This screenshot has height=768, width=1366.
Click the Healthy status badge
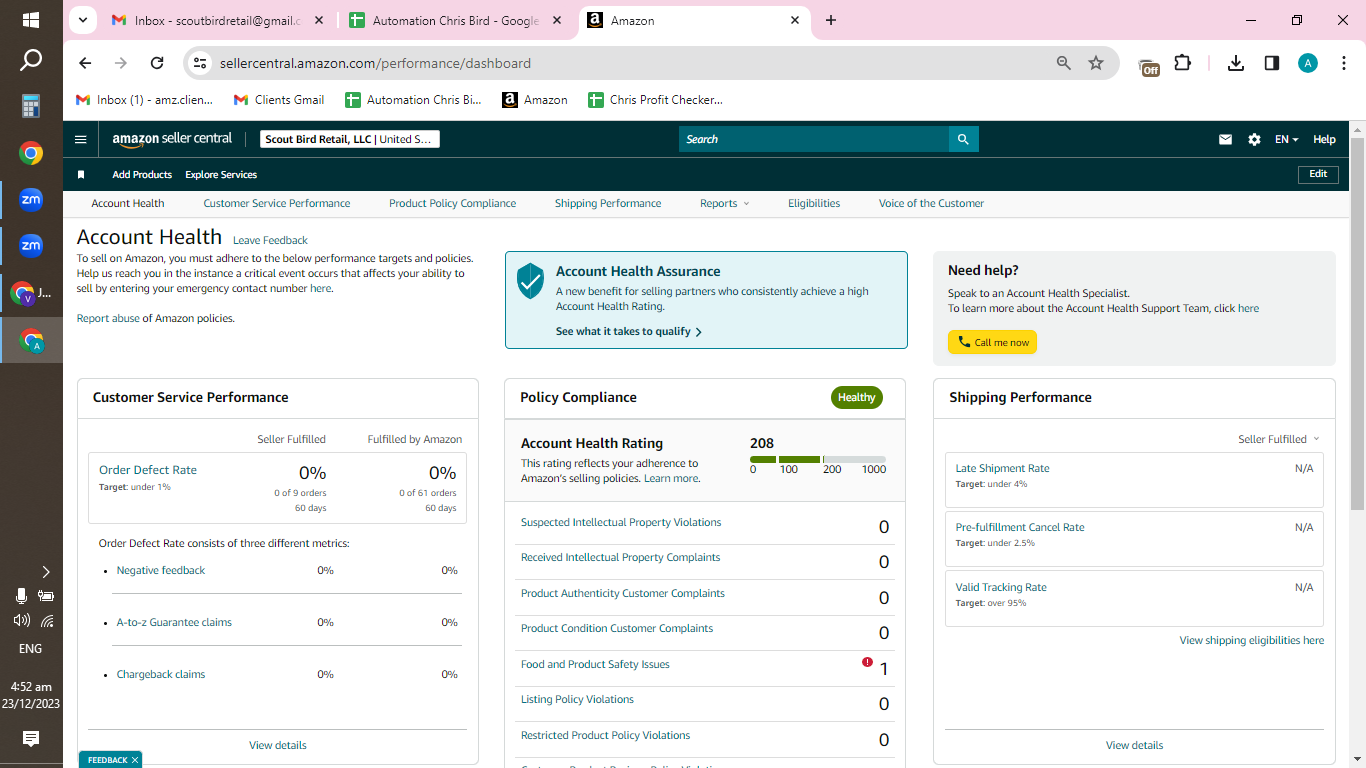point(857,397)
